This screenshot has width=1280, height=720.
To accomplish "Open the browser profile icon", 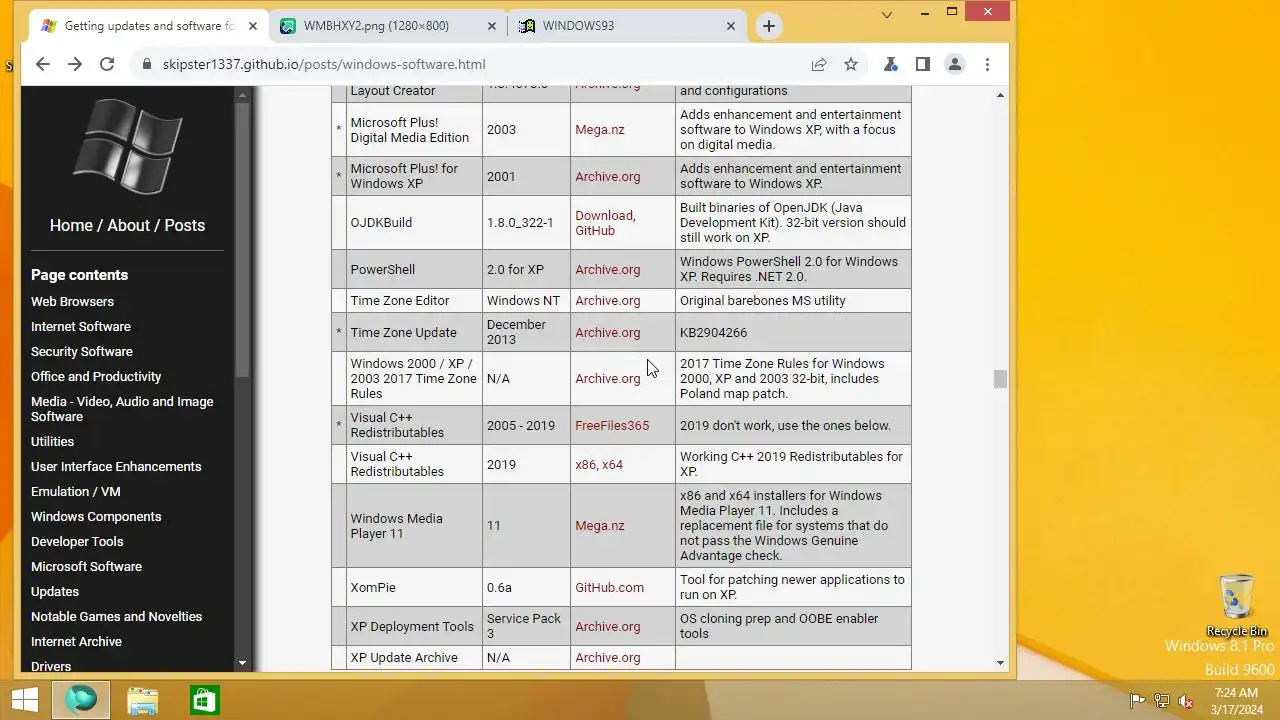I will (x=955, y=64).
